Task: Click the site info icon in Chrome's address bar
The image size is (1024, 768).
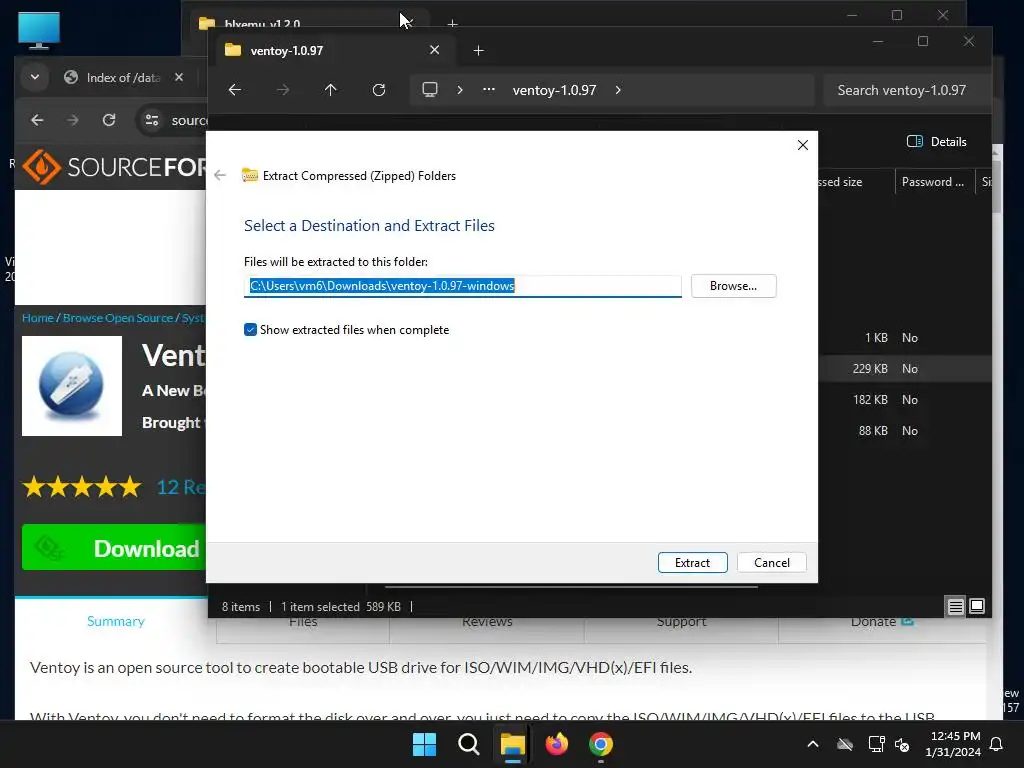Action: 152,120
